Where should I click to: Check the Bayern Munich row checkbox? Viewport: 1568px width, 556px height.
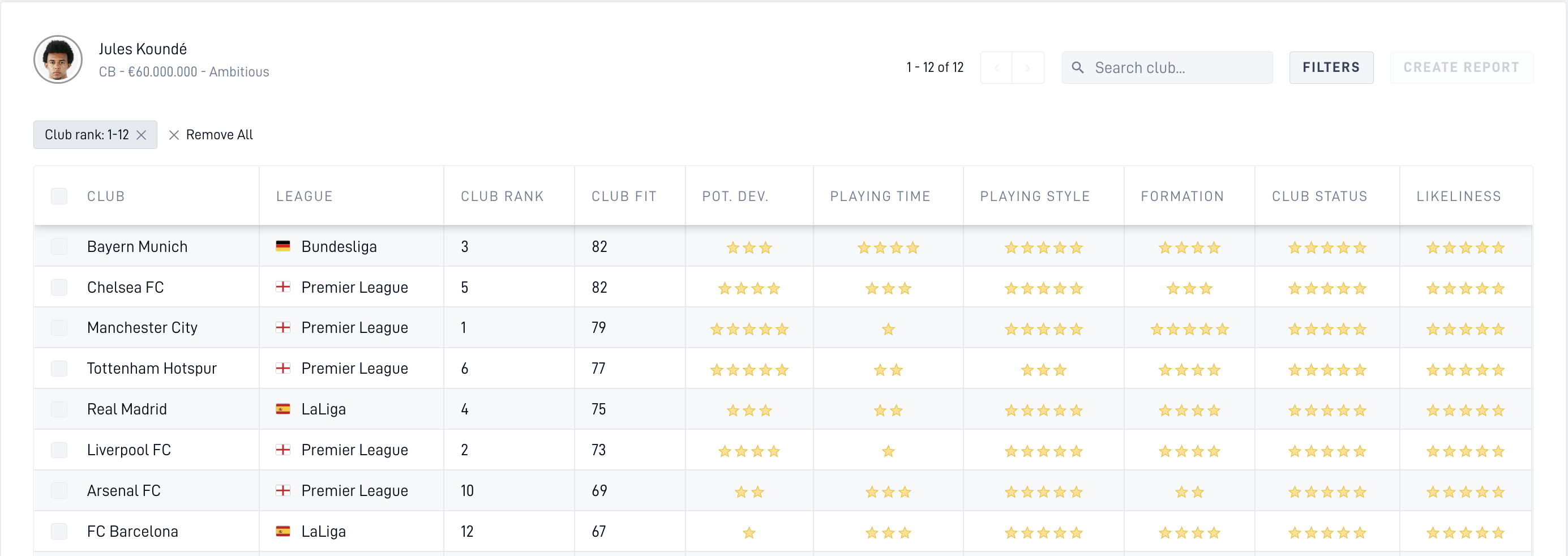(59, 247)
